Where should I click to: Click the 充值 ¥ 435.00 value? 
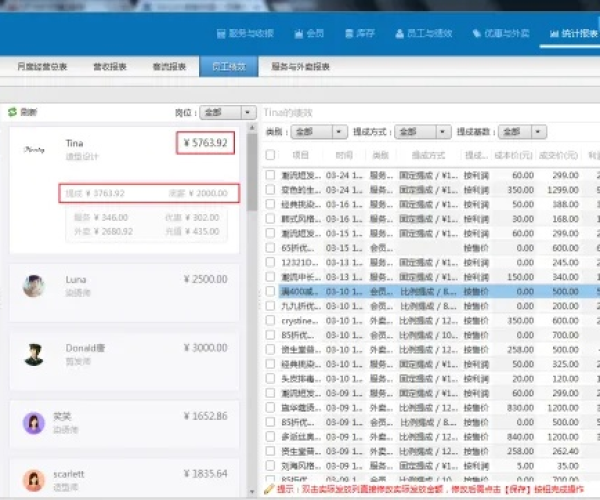coord(192,231)
